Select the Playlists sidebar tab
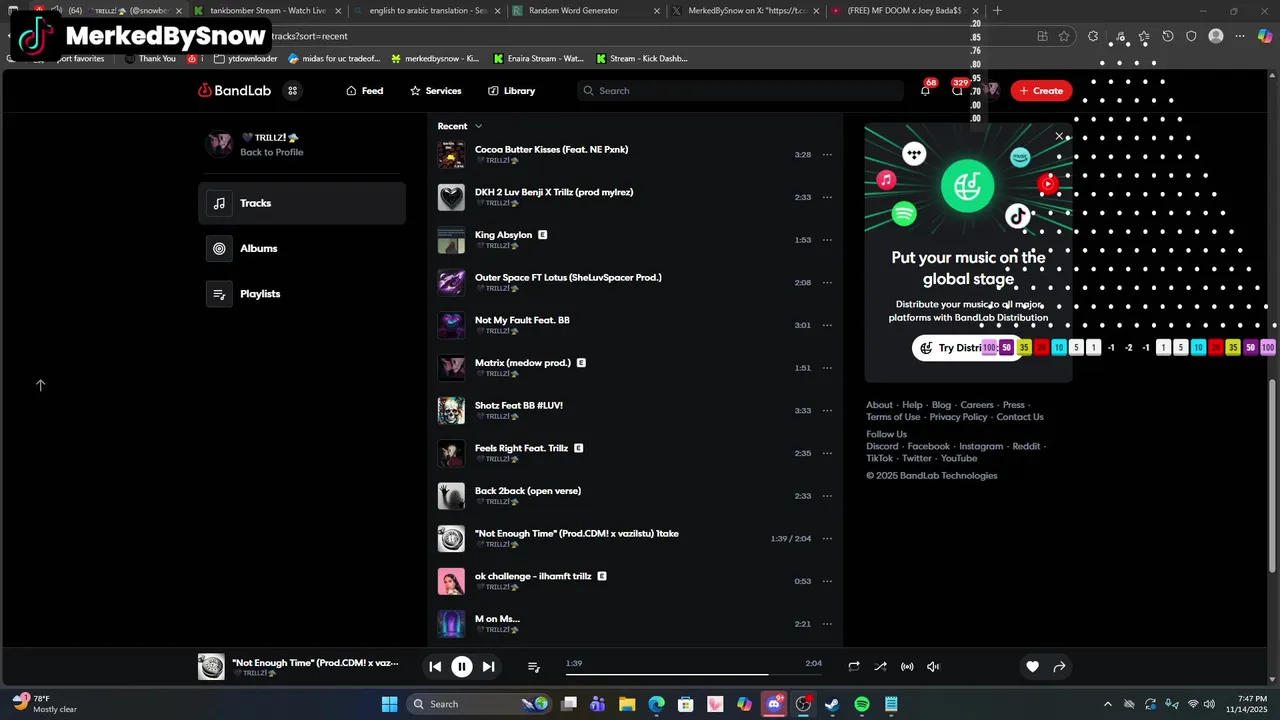This screenshot has width=1280, height=720. (x=302, y=294)
